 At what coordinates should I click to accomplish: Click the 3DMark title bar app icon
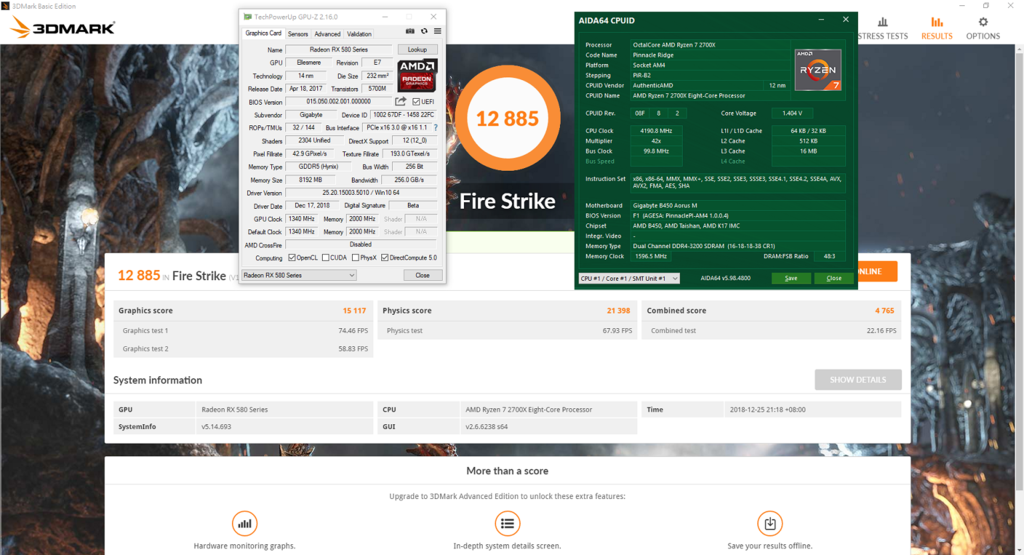[5, 6]
